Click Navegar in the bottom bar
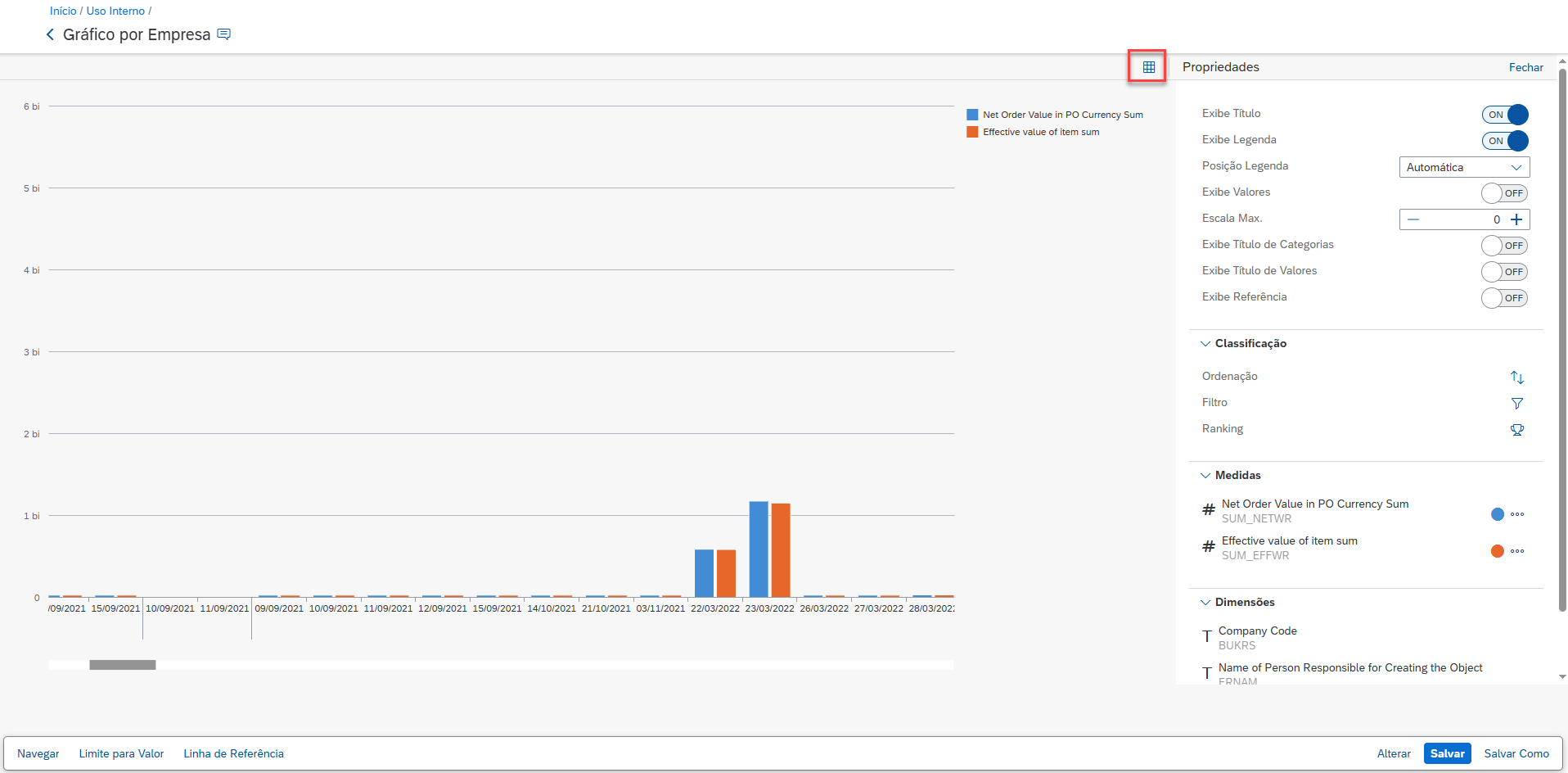Image resolution: width=1568 pixels, height=773 pixels. (x=38, y=753)
